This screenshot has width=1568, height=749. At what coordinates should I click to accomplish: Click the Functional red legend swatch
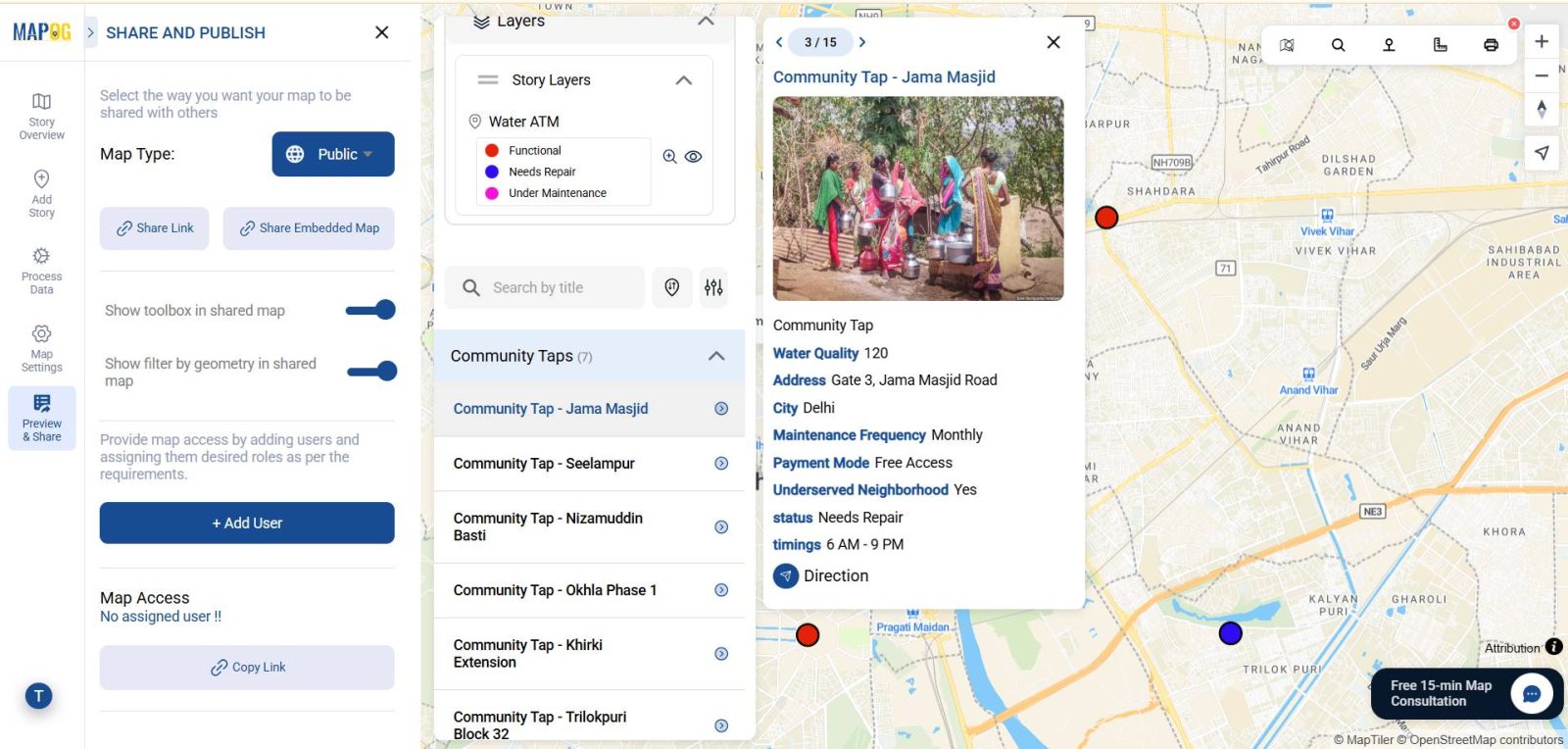[492, 151]
